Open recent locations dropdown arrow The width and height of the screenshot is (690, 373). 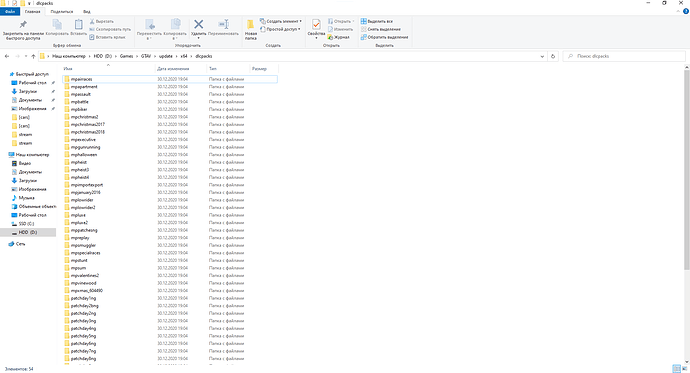coord(26,56)
